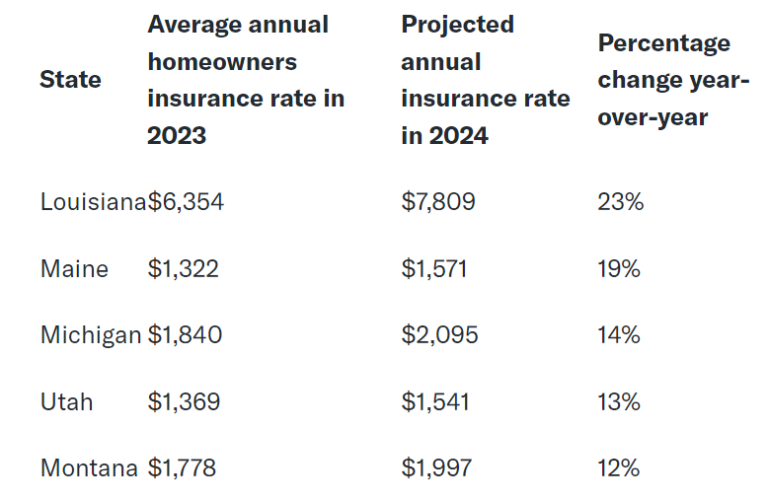The image size is (768, 501).
Task: Select Maine's $1,322 rate cell
Action: [183, 269]
